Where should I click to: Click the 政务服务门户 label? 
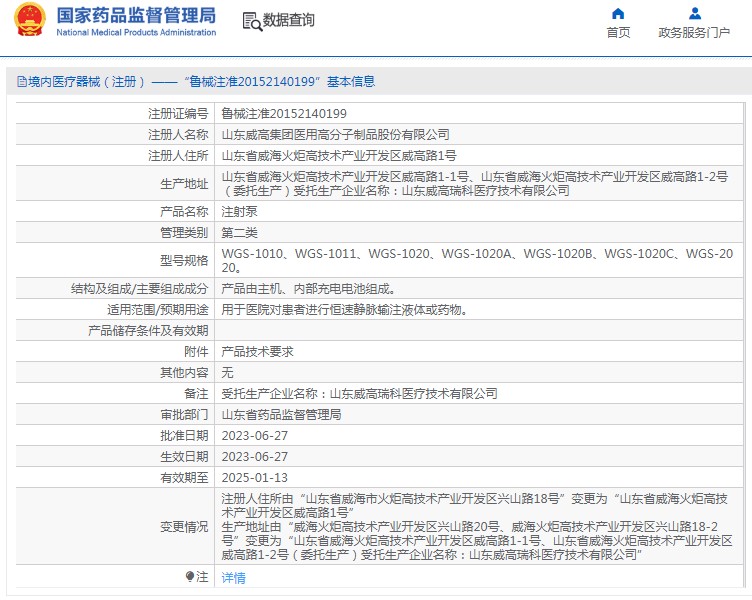694,33
